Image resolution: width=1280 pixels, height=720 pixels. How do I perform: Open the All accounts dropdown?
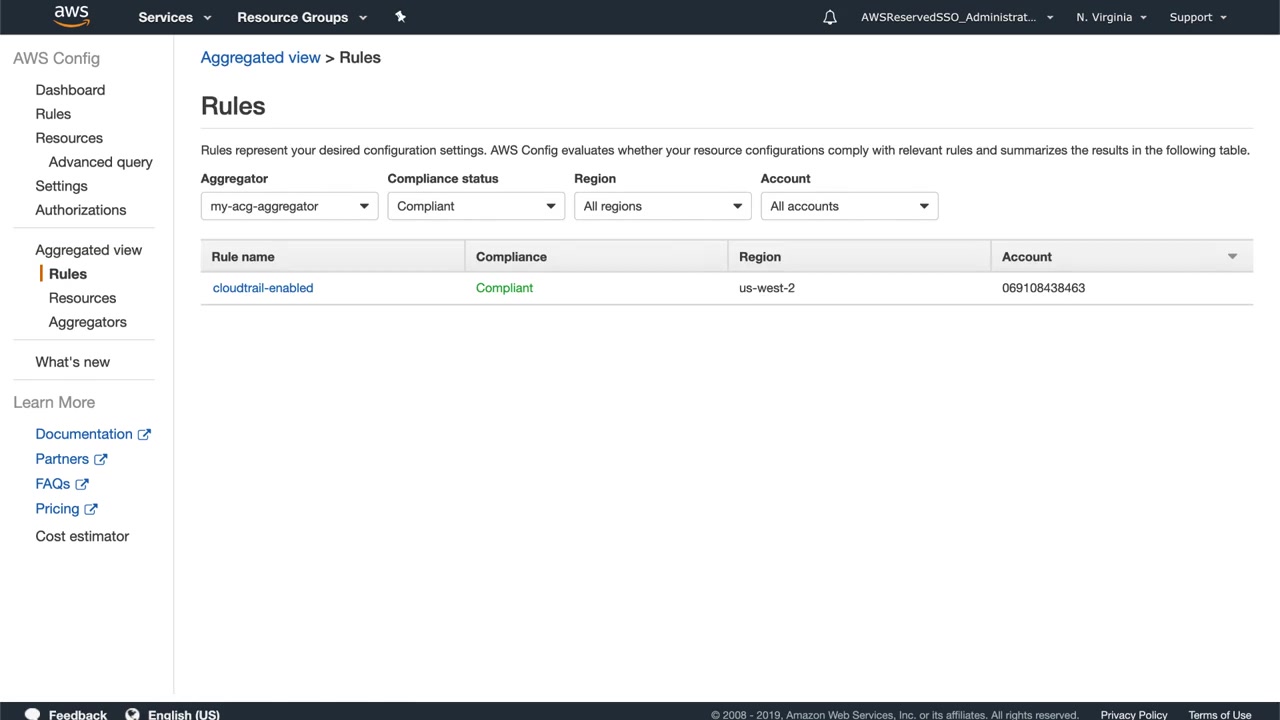(x=849, y=206)
